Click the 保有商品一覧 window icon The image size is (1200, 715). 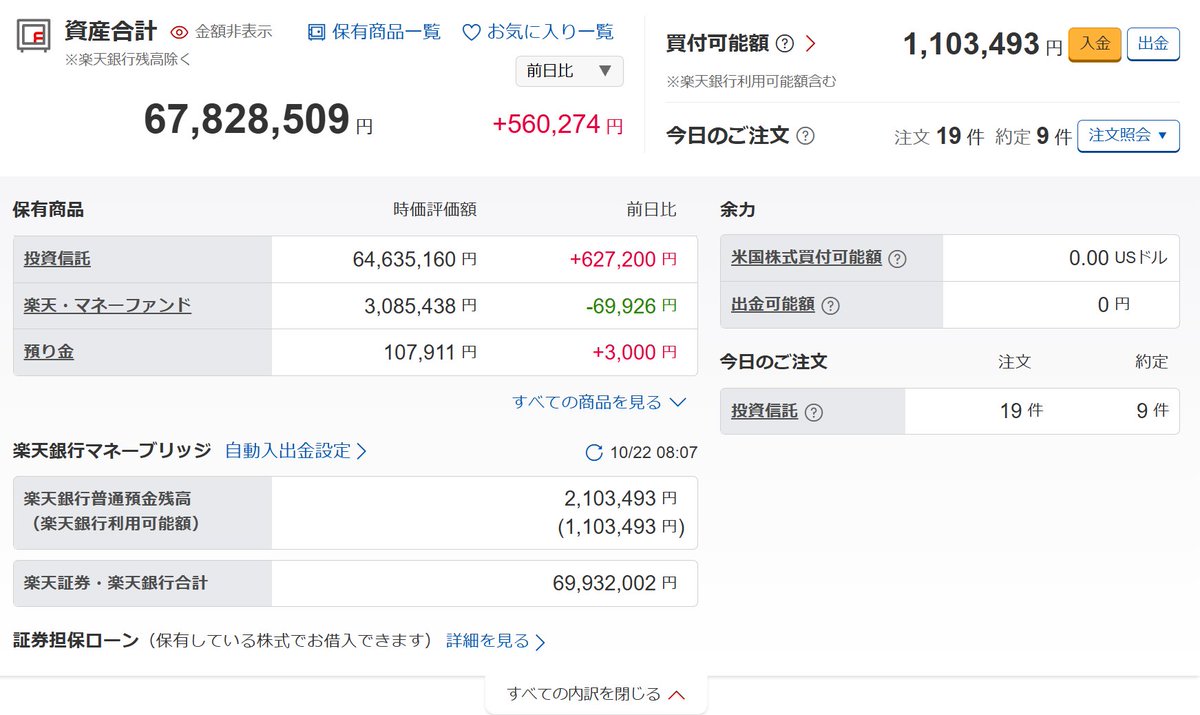pos(316,32)
